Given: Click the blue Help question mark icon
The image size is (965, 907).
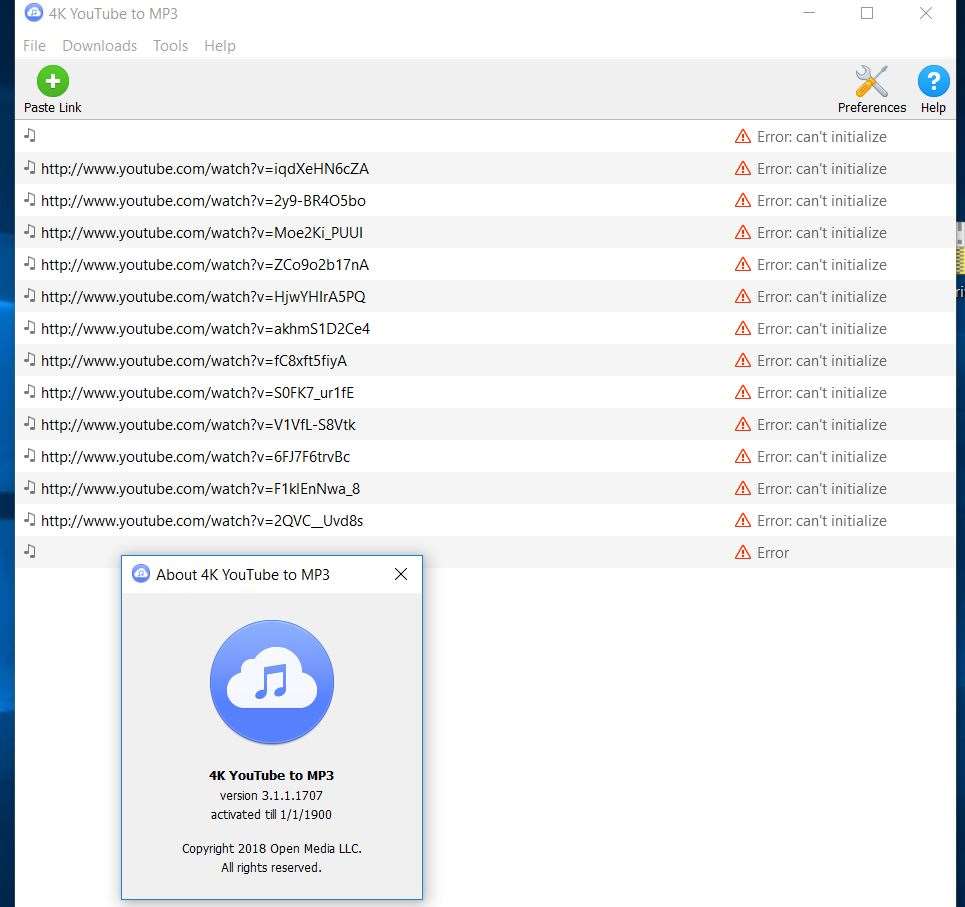Looking at the screenshot, I should coord(932,82).
